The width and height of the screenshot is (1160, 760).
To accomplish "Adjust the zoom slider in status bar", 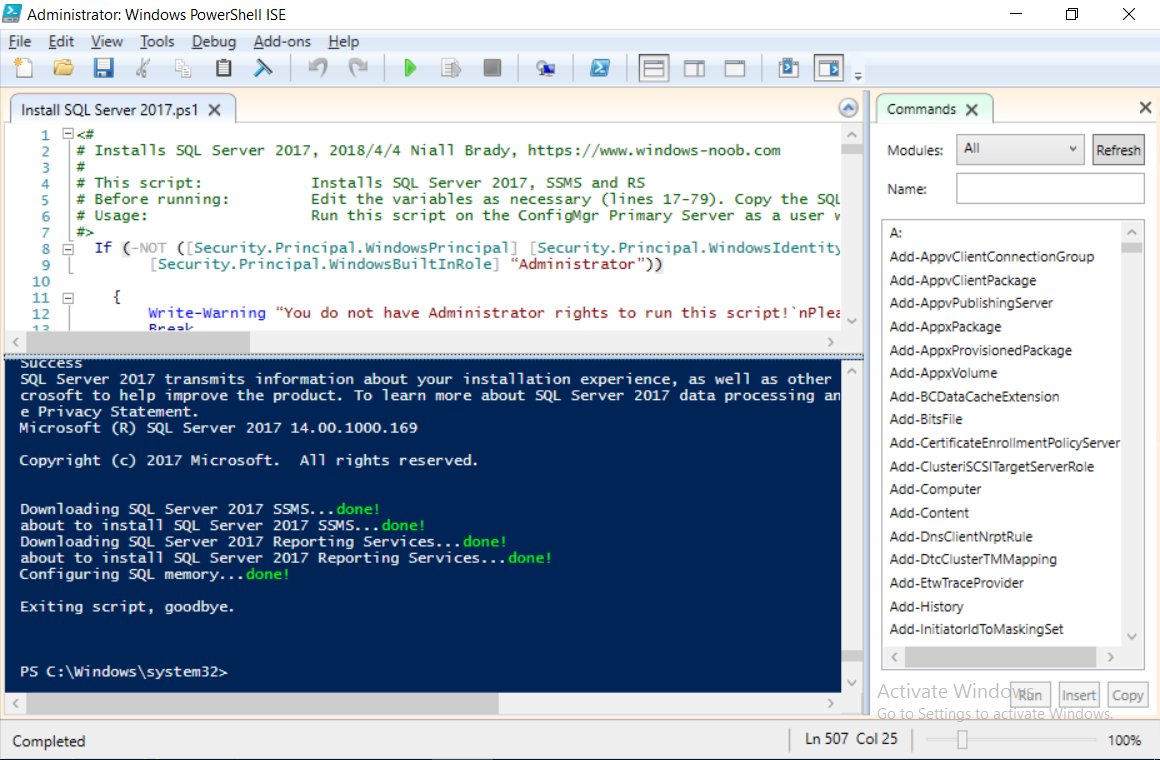I will (x=962, y=739).
